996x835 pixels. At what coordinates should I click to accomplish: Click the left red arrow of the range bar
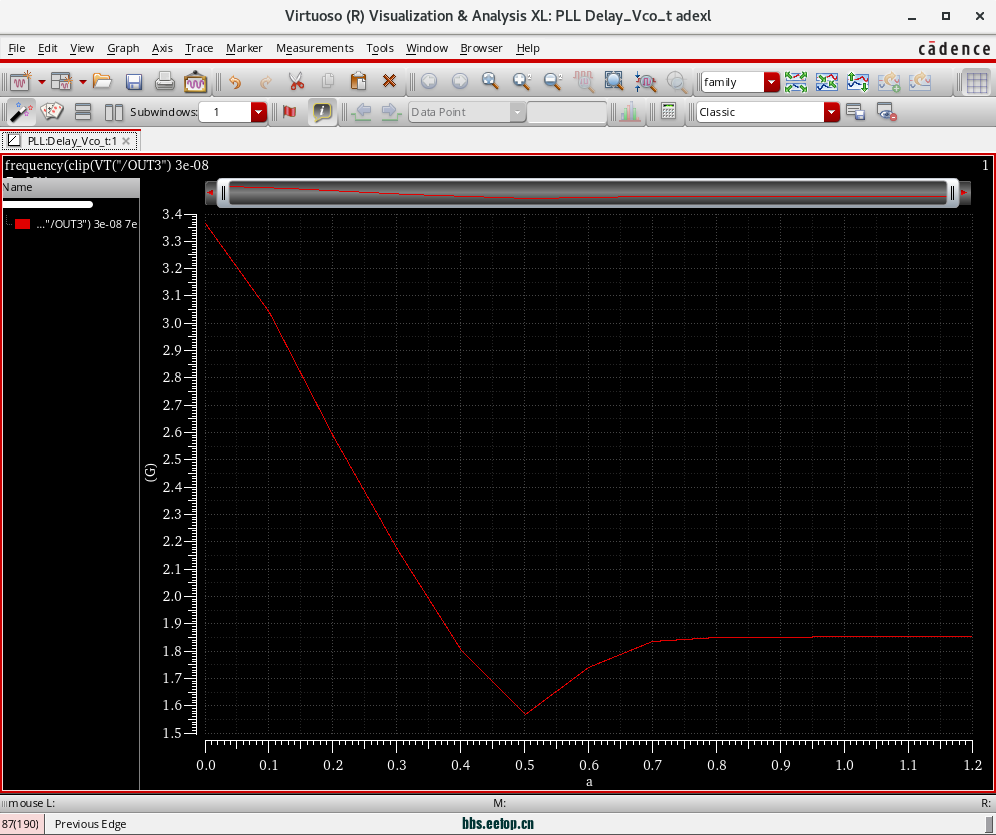(210, 192)
